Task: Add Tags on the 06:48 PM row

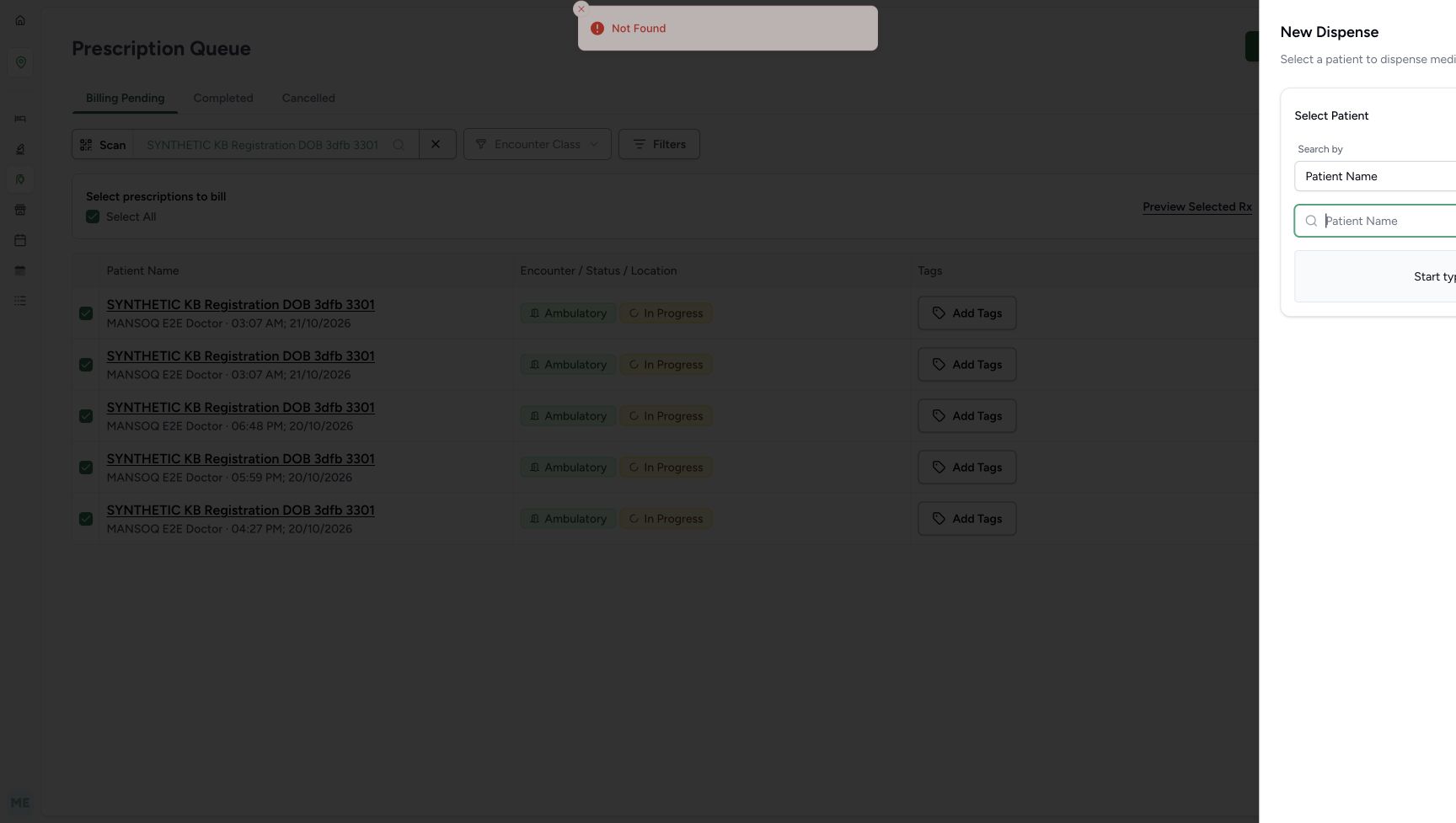Action: point(967,416)
